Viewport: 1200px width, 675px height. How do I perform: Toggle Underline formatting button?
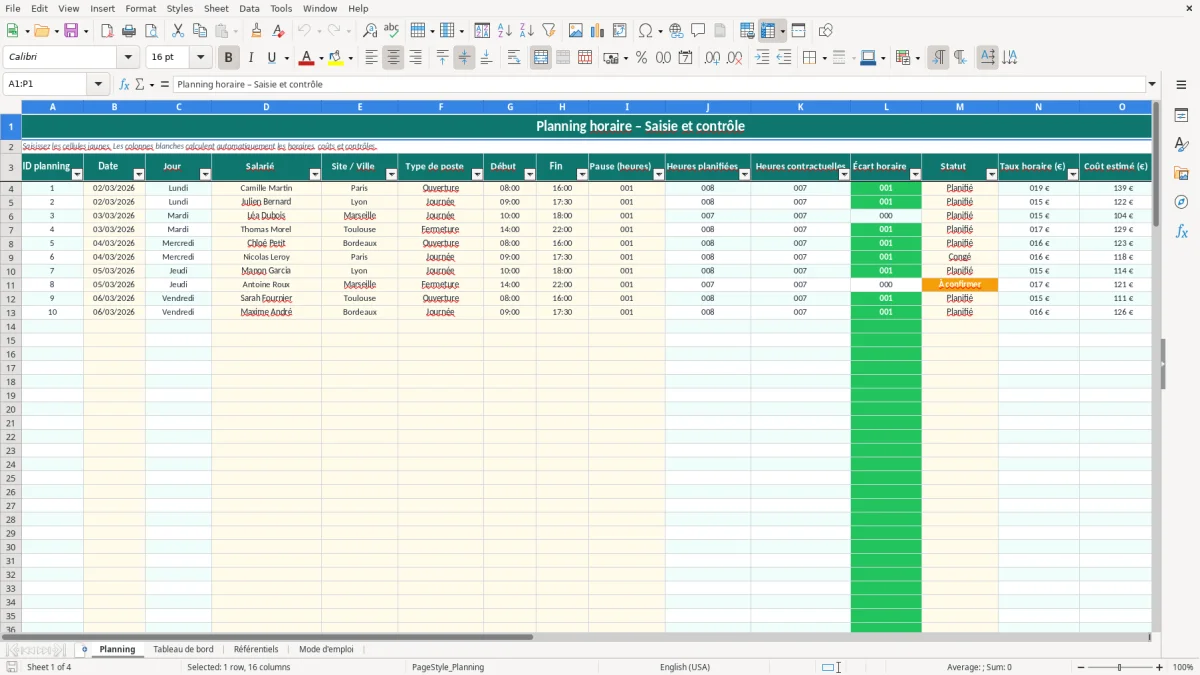pos(272,58)
